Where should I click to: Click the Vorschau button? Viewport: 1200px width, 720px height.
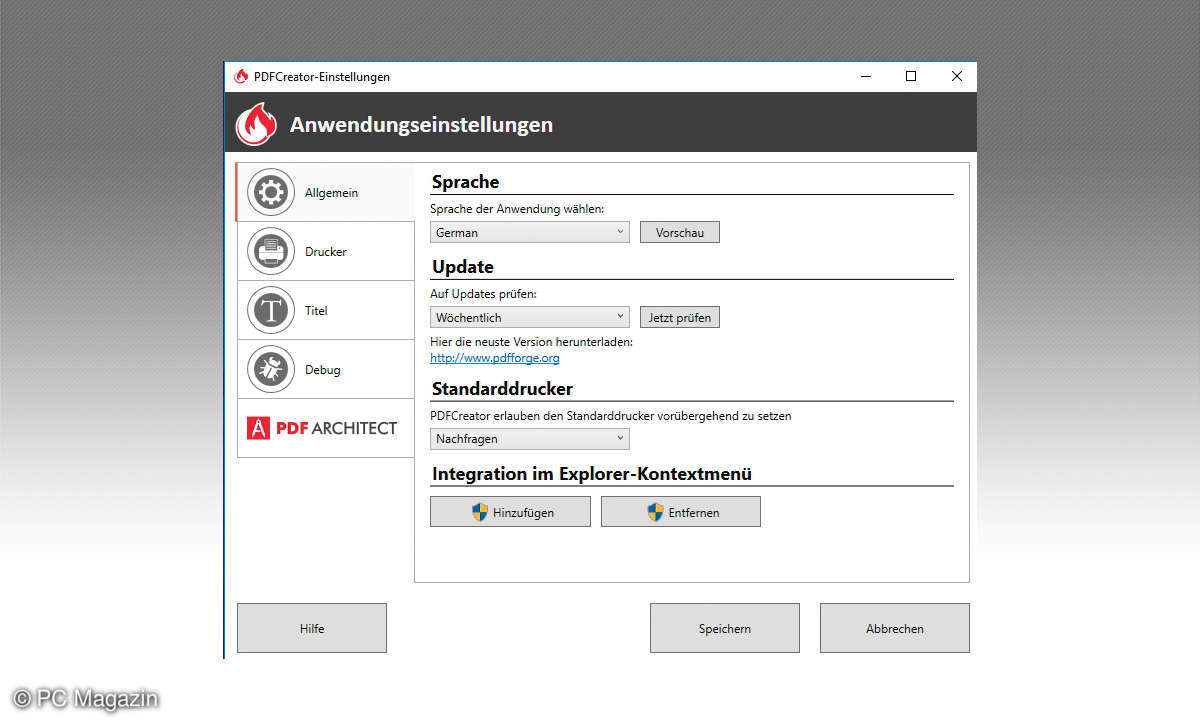pos(680,232)
